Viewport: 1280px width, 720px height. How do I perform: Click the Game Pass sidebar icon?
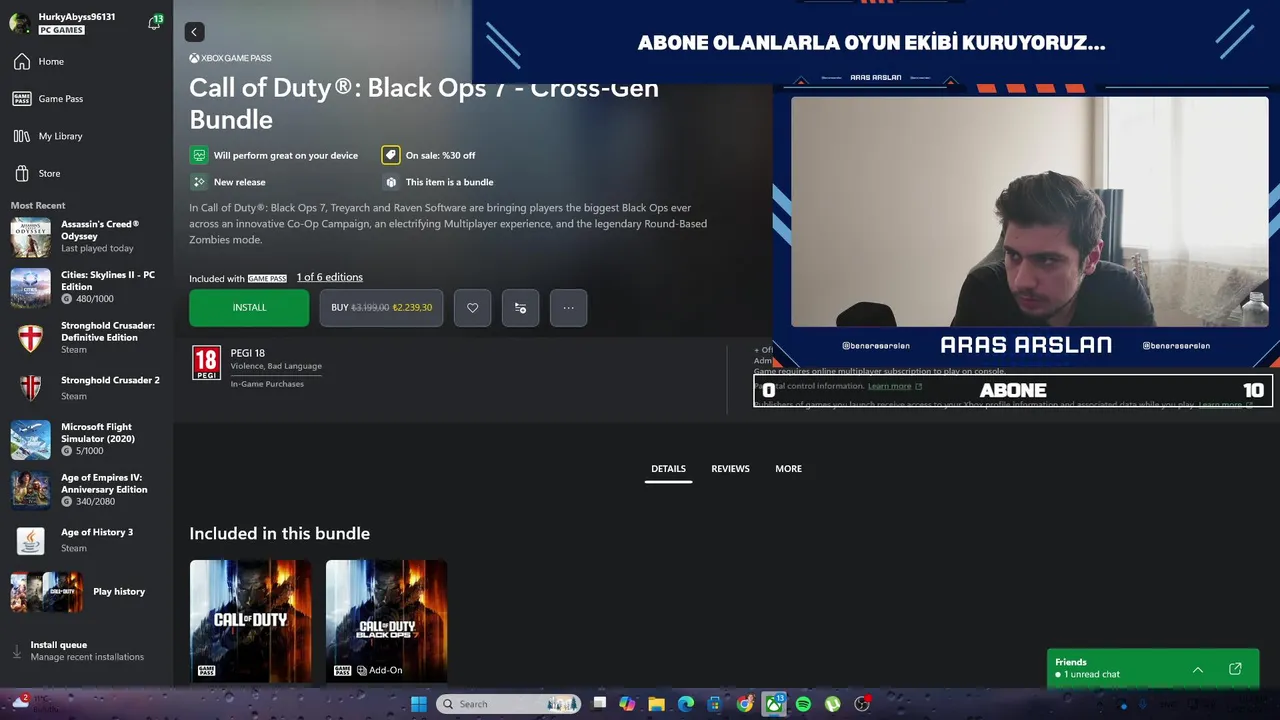pyautogui.click(x=22, y=99)
